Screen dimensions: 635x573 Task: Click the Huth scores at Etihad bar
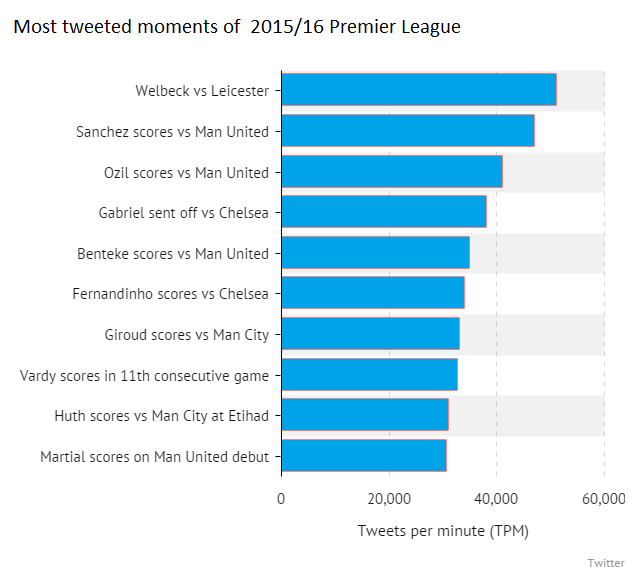tap(364, 415)
